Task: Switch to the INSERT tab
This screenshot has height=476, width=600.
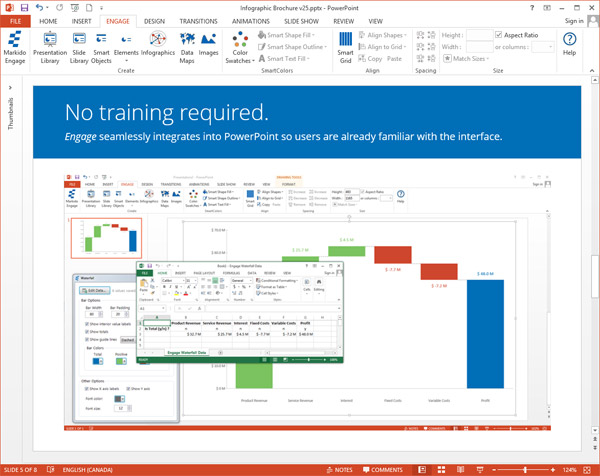Action: (x=82, y=21)
